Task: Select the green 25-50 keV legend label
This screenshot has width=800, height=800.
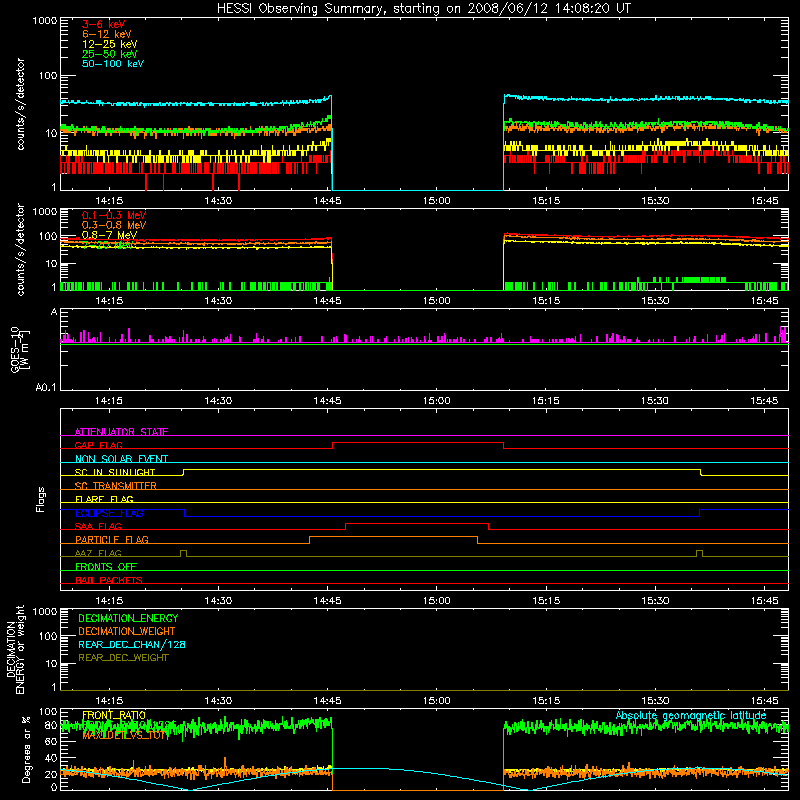Action: tap(110, 54)
